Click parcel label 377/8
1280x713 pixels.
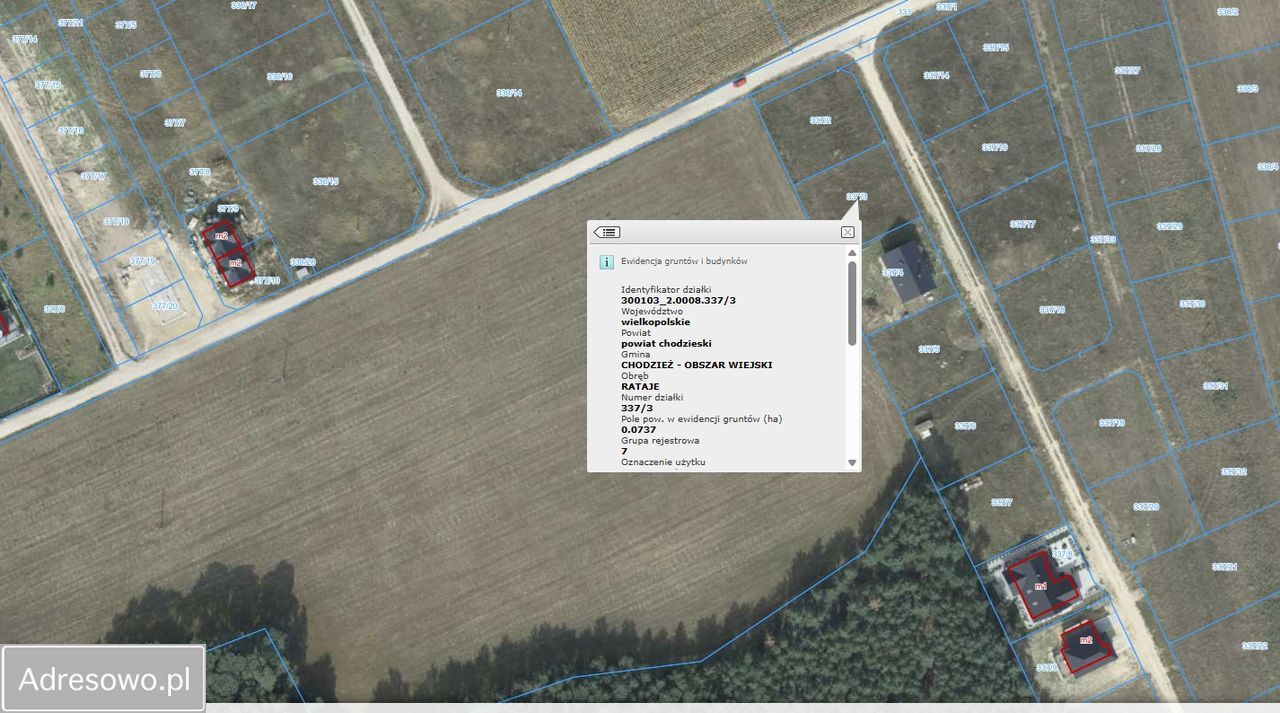tap(199, 172)
